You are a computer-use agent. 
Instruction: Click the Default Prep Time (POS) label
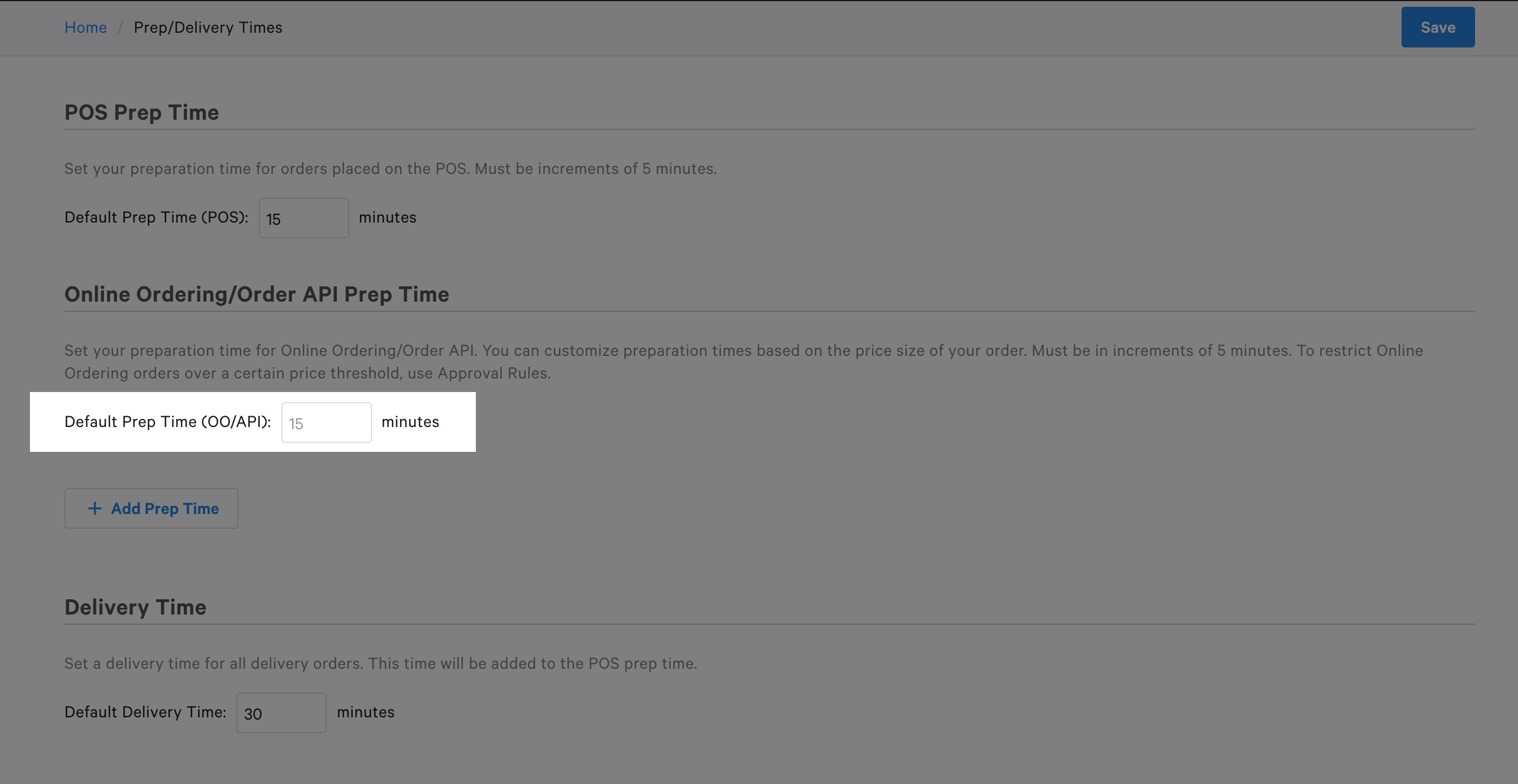tap(156, 217)
